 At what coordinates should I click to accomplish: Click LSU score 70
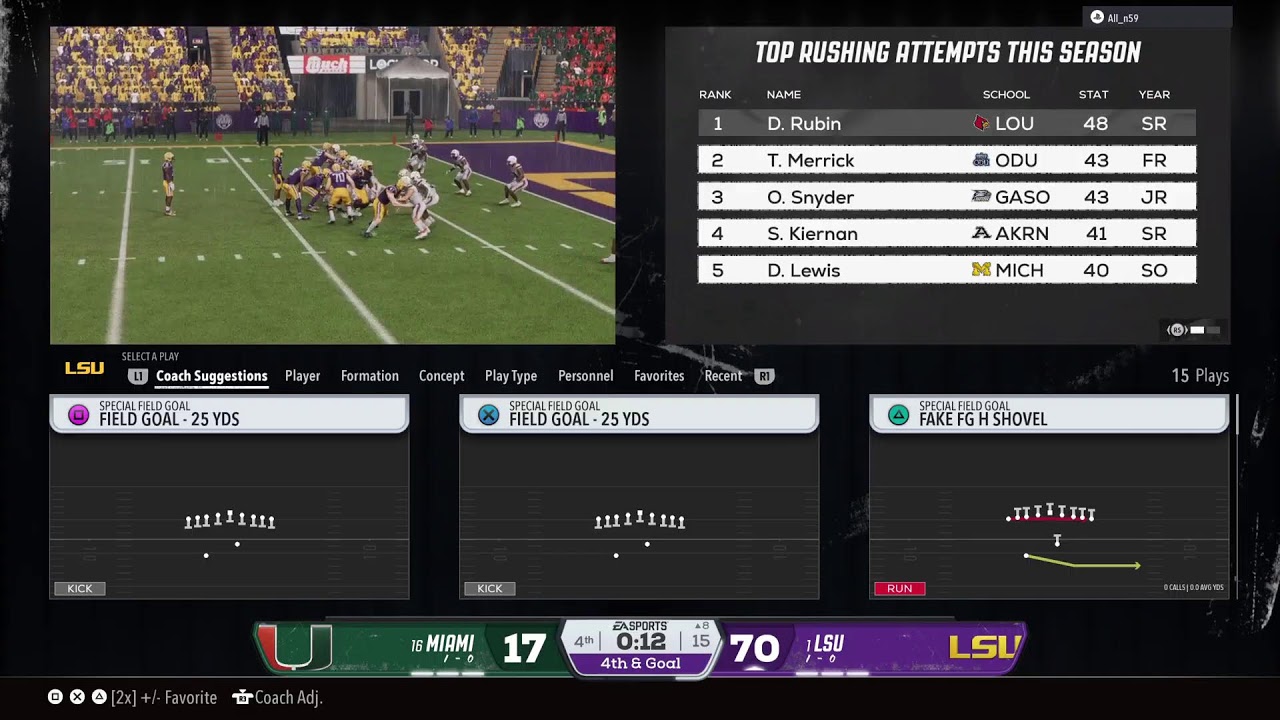pyautogui.click(x=755, y=649)
